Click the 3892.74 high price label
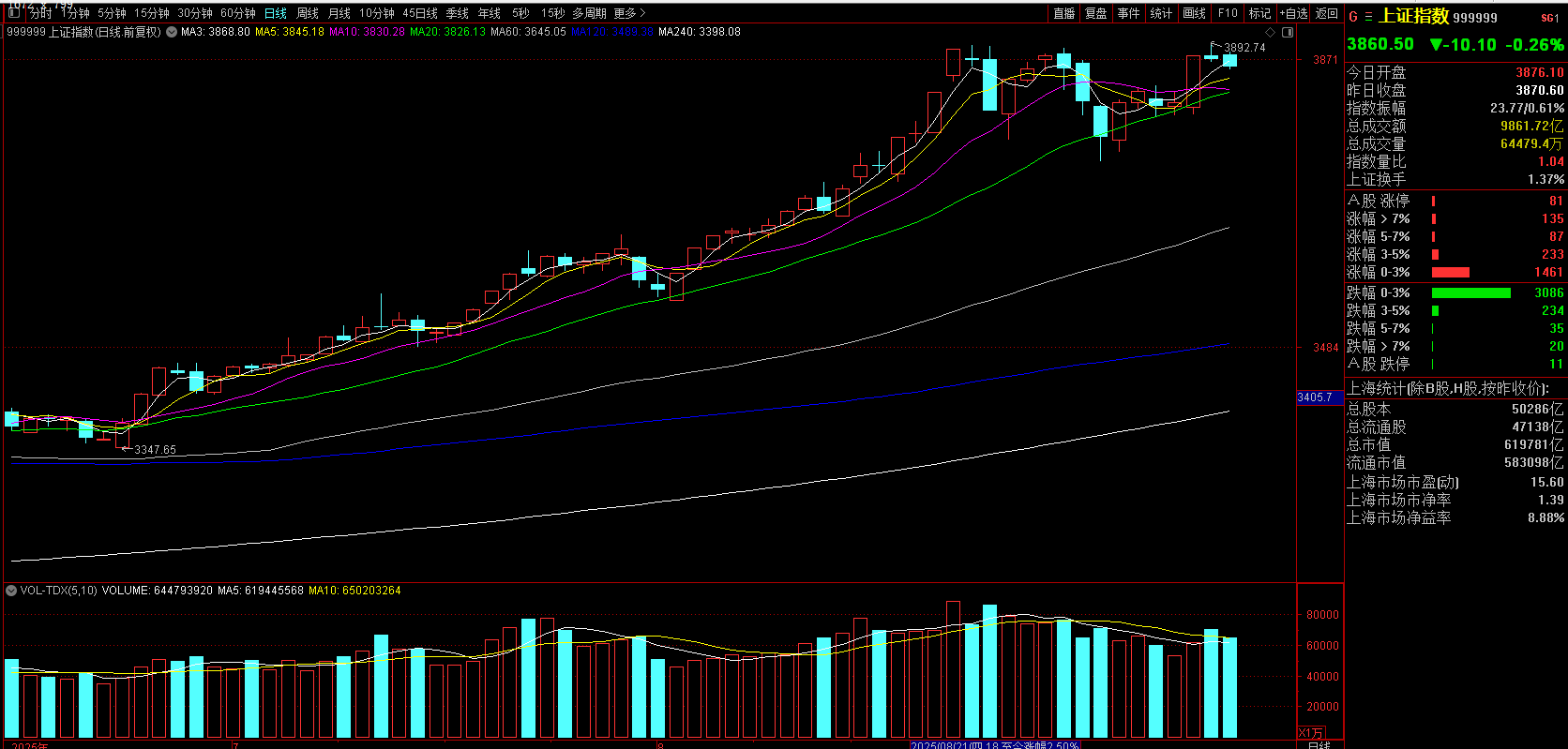Screen dimensions: 1568x749 (x=1244, y=48)
